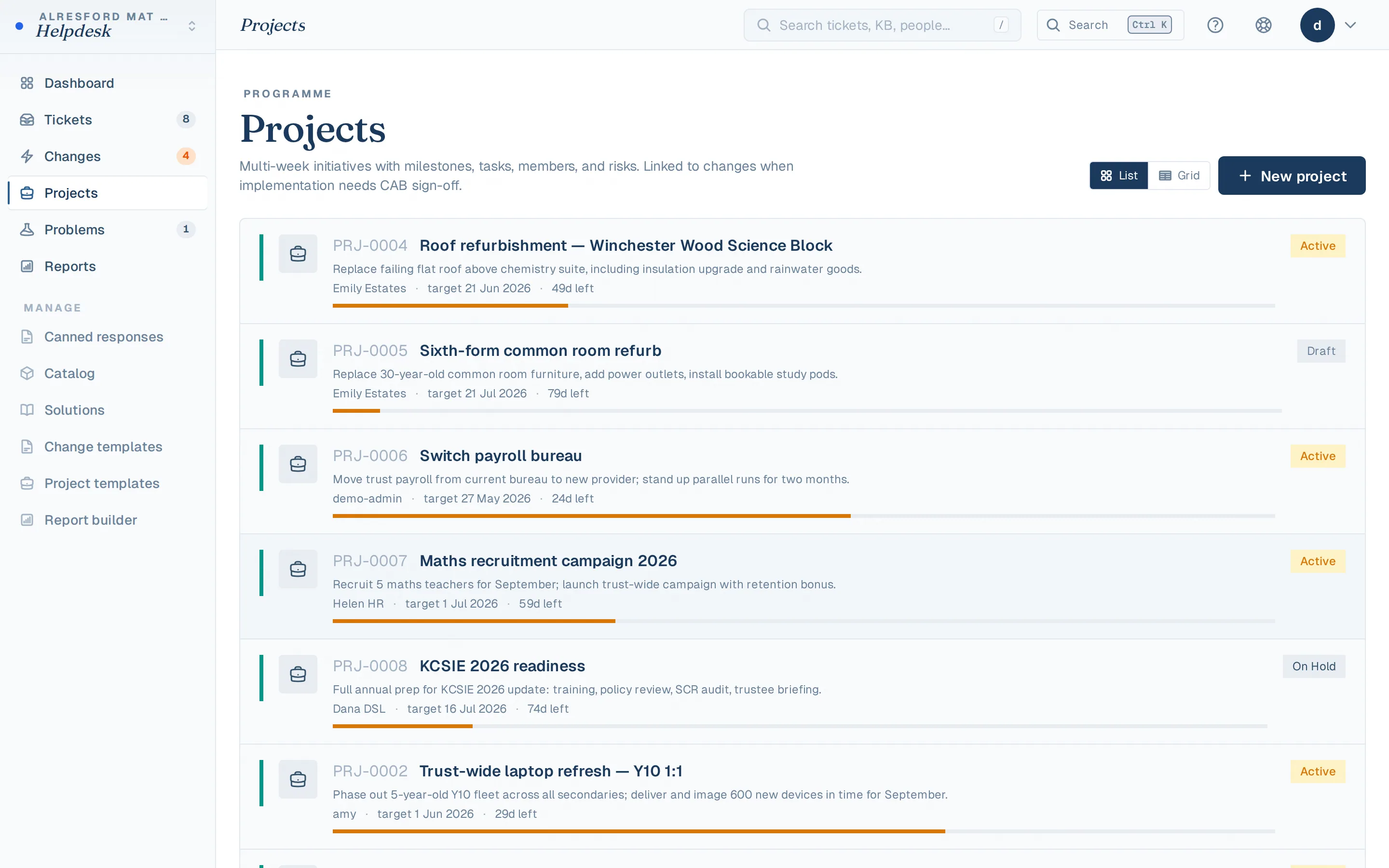Image resolution: width=1389 pixels, height=868 pixels.
Task: Click the help question mark icon
Action: pos(1215,25)
